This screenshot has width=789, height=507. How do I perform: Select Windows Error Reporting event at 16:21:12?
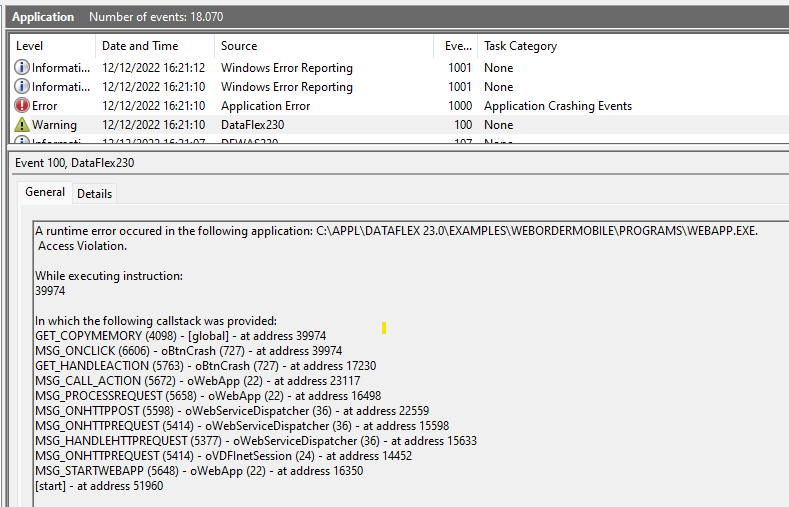pyautogui.click(x=400, y=67)
